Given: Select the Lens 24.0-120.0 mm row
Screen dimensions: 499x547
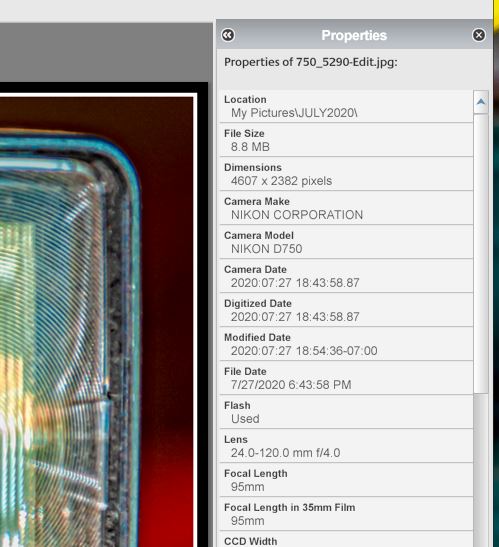Looking at the screenshot, I should pyautogui.click(x=346, y=447).
